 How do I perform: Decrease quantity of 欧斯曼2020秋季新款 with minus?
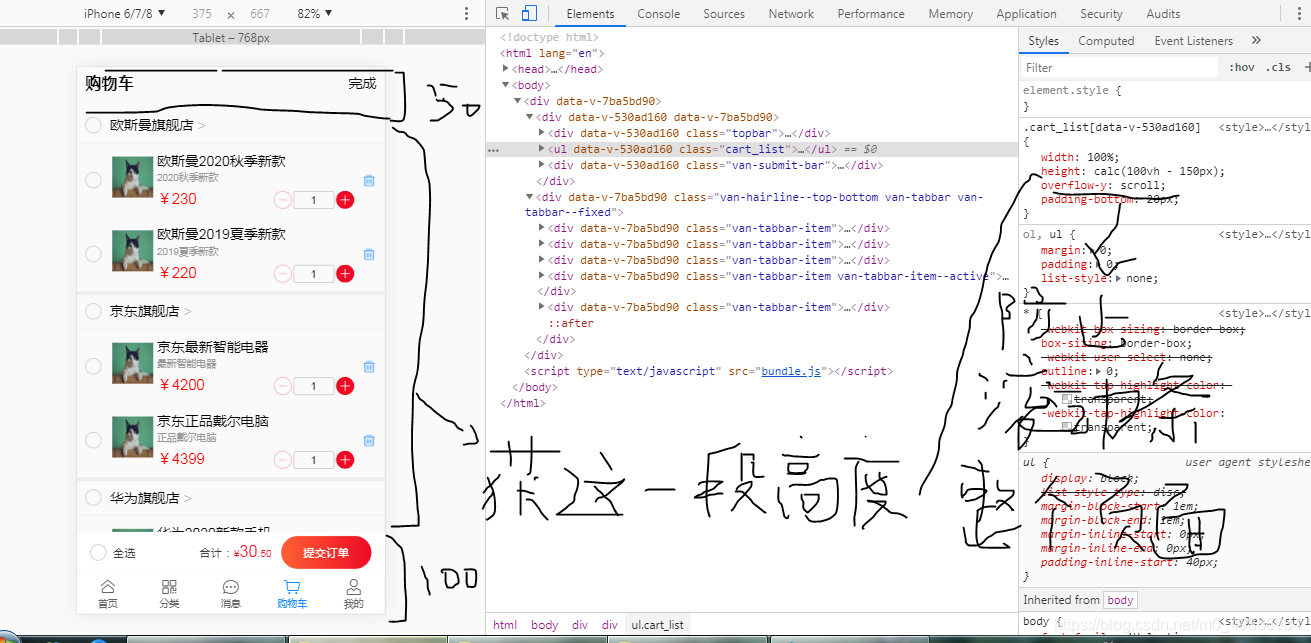coord(283,200)
